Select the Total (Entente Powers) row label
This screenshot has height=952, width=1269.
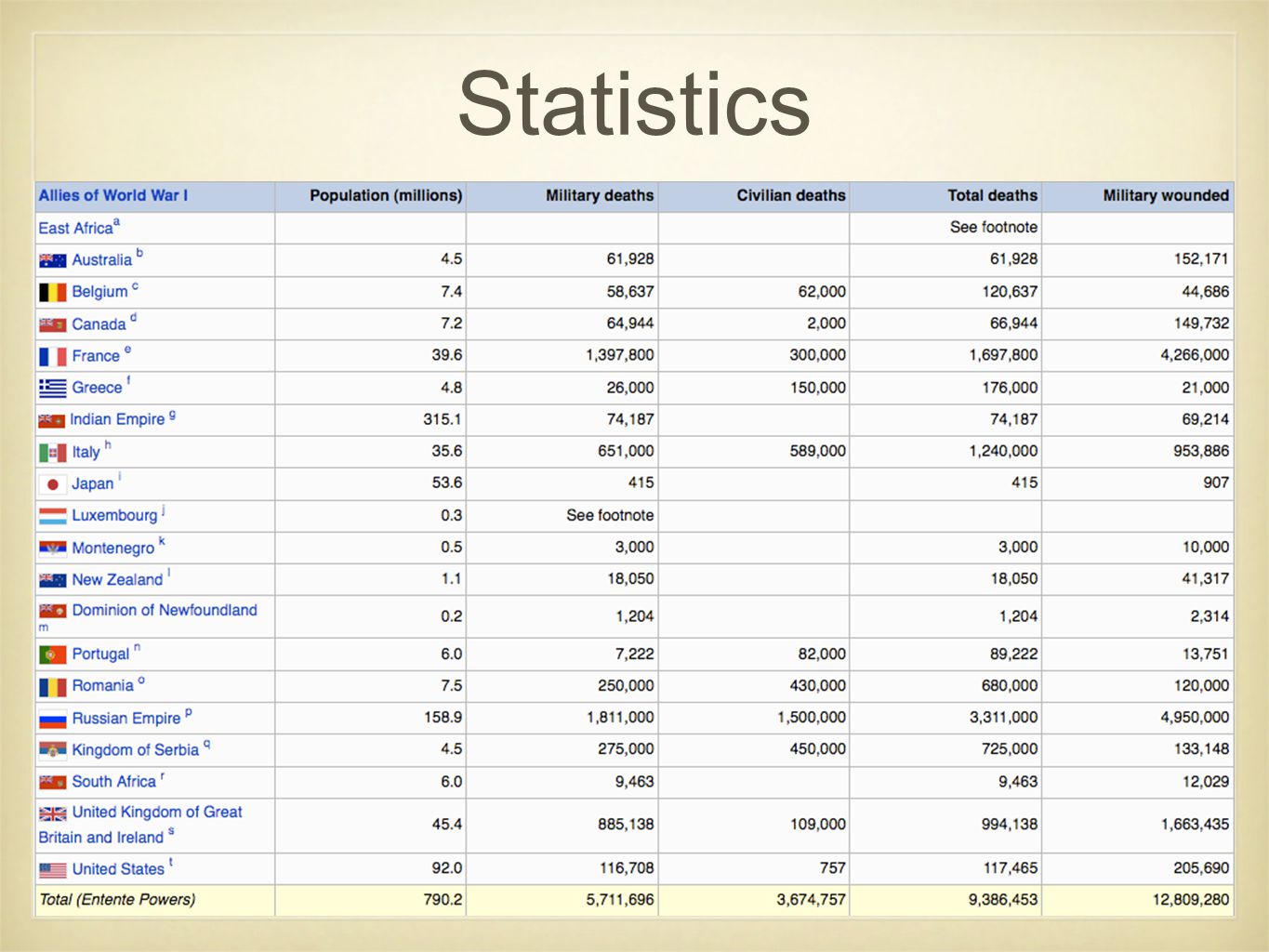(x=117, y=900)
